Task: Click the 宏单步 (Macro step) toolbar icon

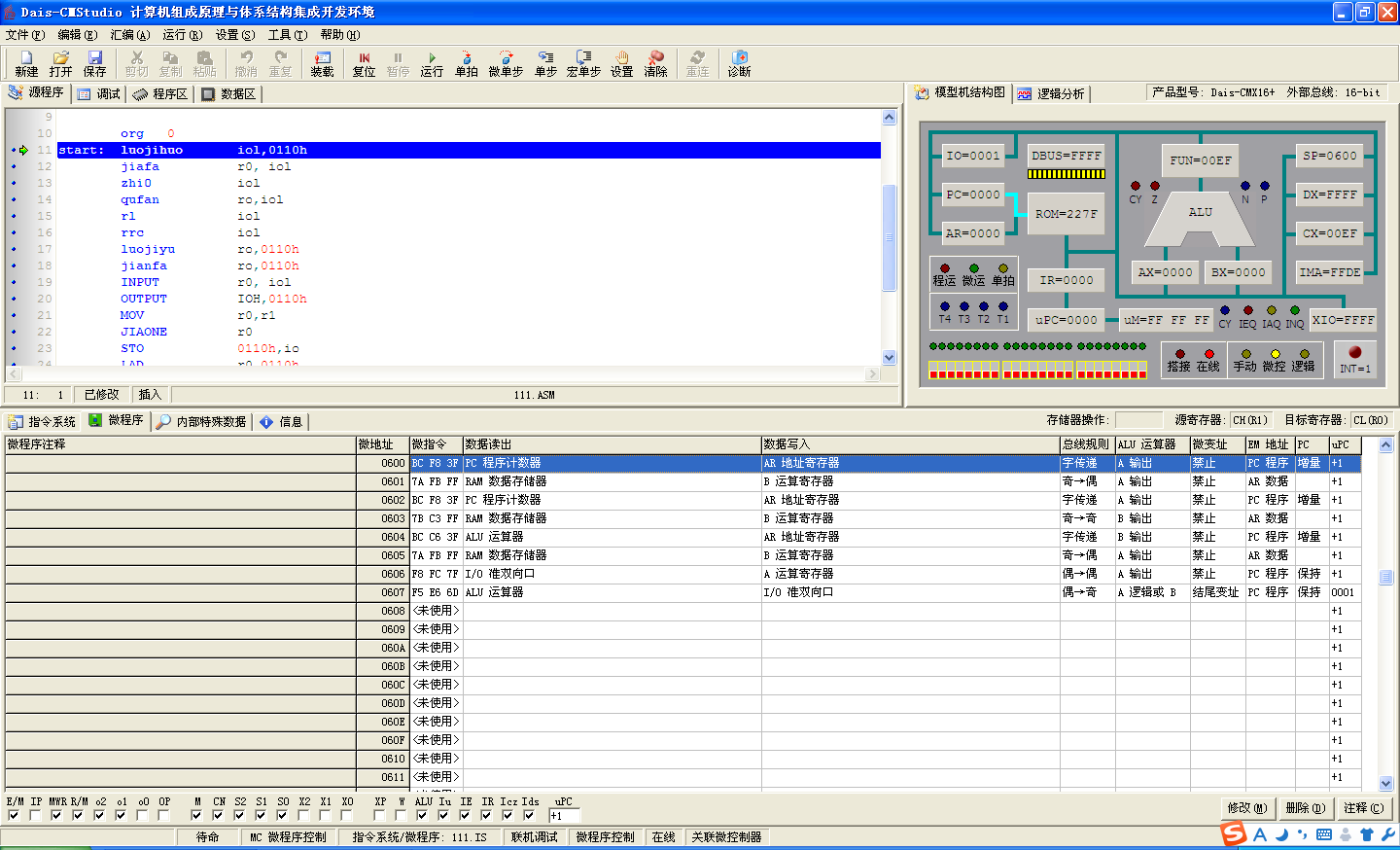Action: tap(583, 64)
